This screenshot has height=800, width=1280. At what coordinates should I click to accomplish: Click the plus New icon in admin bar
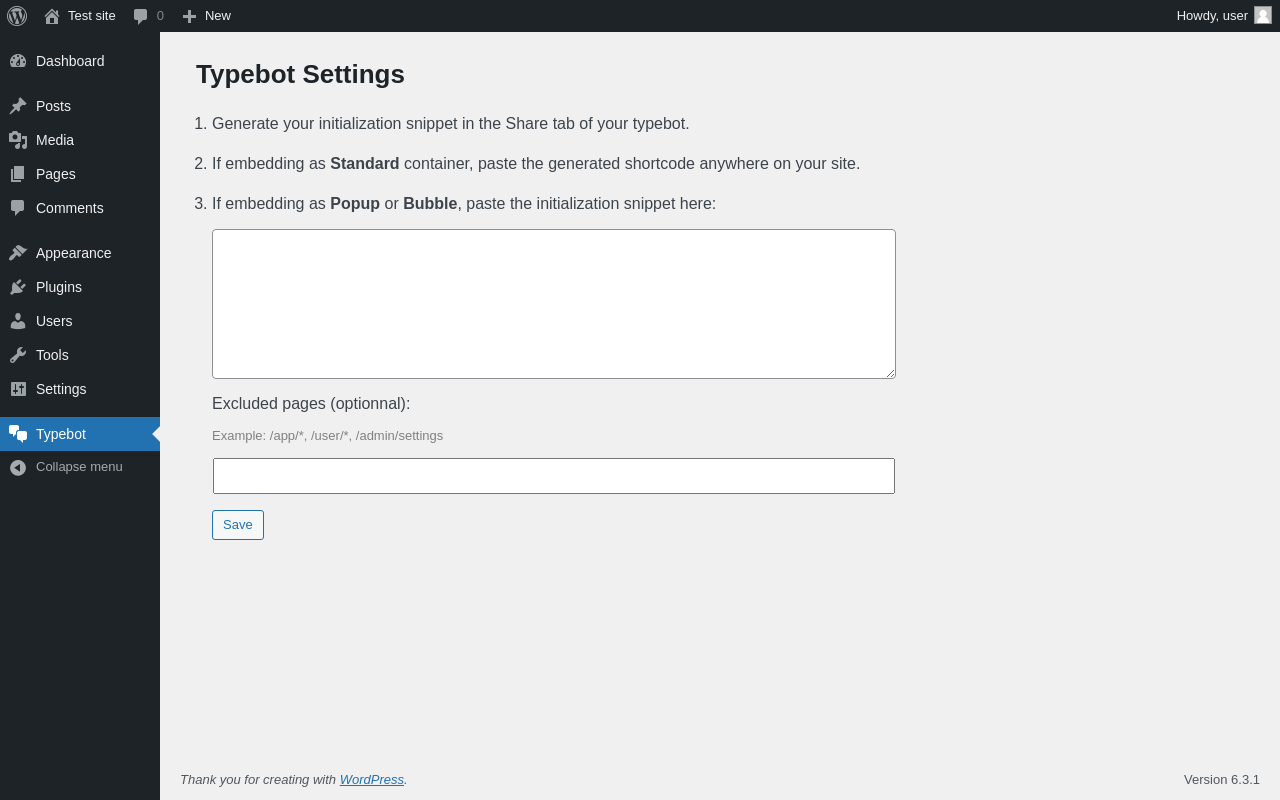pos(189,16)
